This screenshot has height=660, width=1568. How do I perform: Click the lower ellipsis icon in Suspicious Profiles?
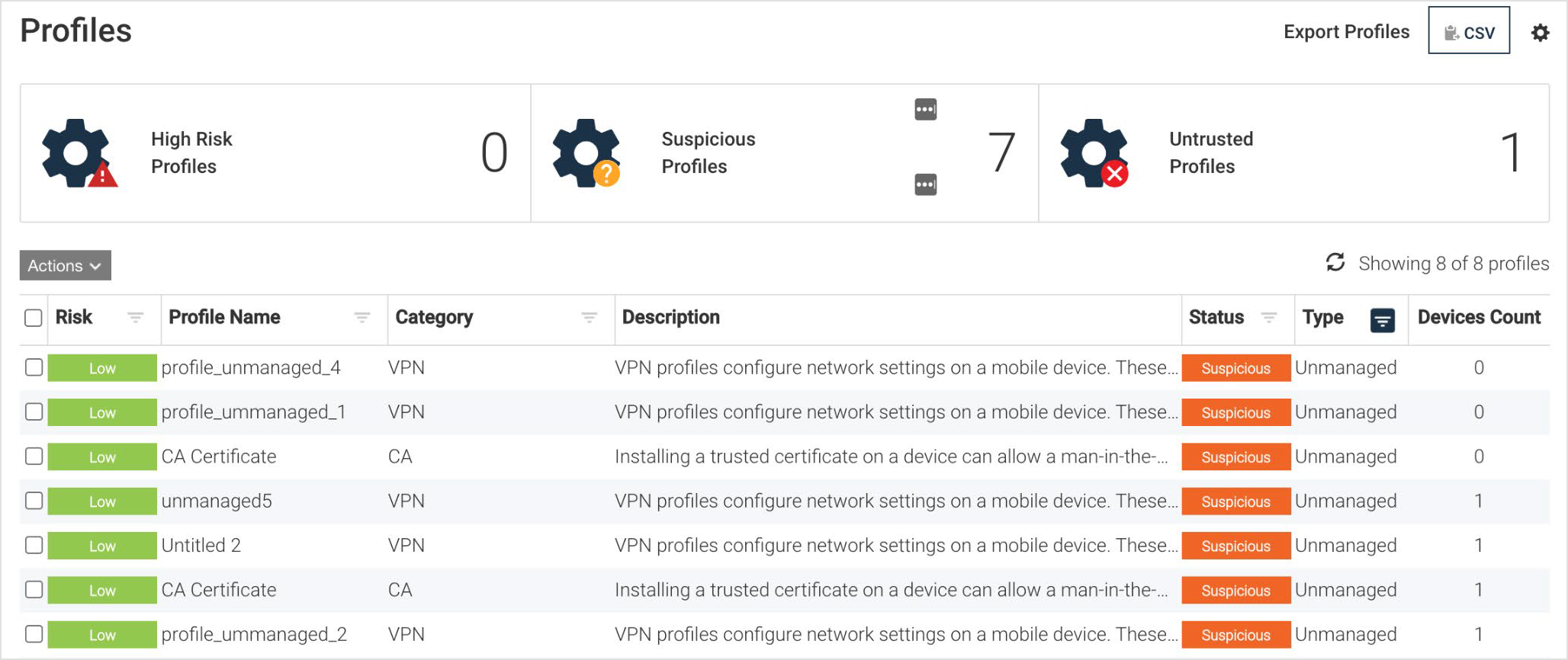pyautogui.click(x=926, y=184)
